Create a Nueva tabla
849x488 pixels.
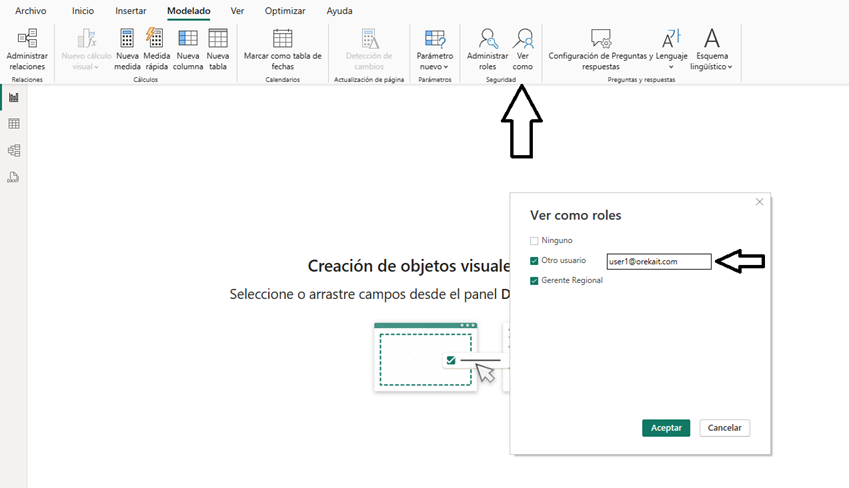[x=218, y=39]
